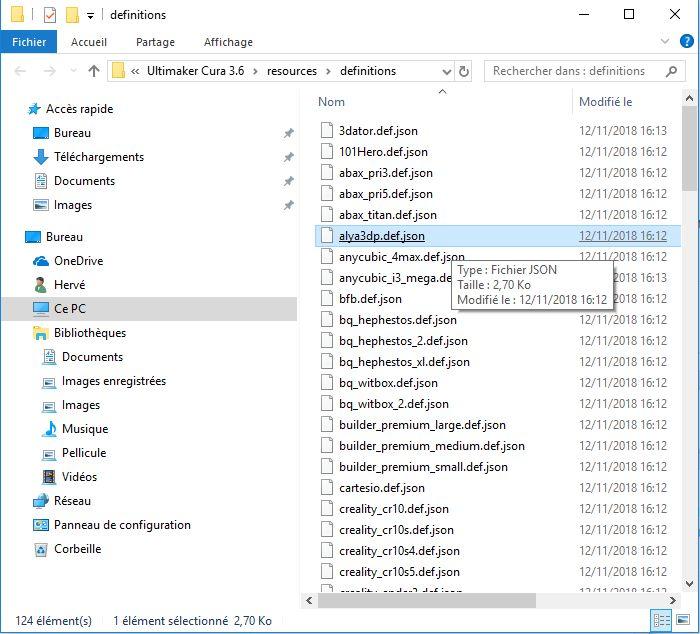Select file 3dator.def.json
Viewport: 700px width, 634px height.
coord(378,131)
